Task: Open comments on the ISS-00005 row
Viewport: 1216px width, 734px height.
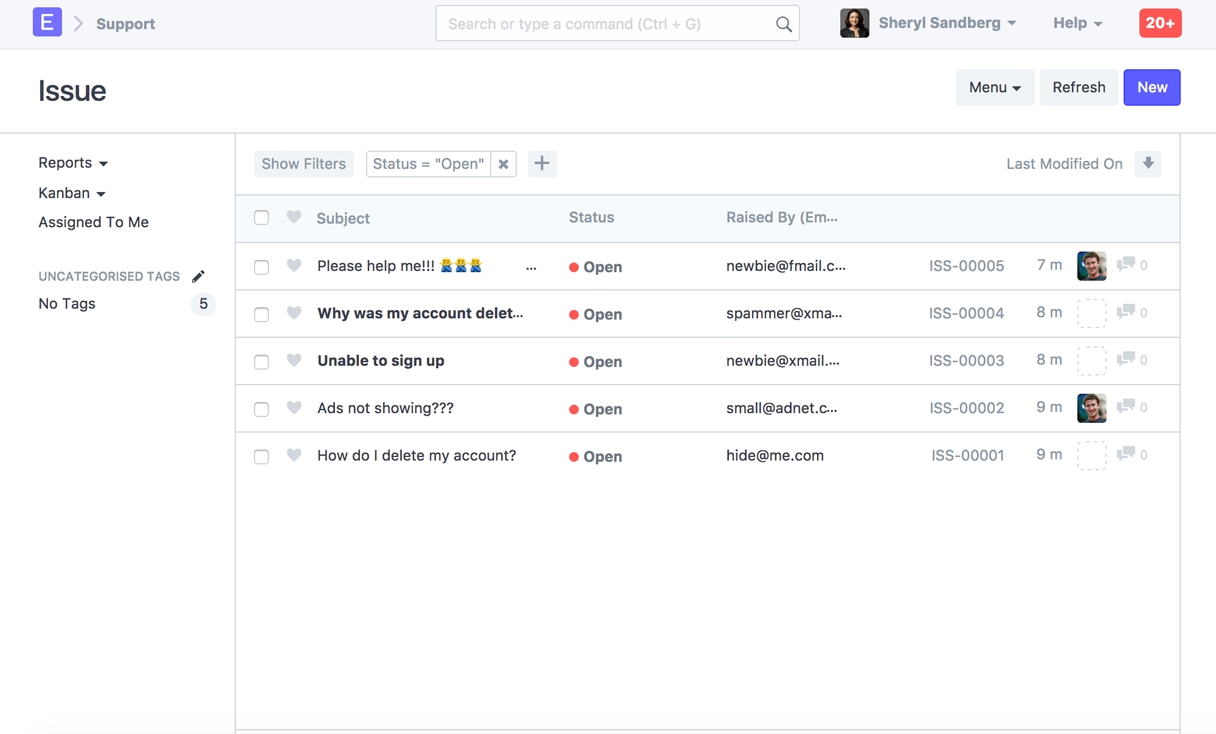Action: click(1126, 265)
